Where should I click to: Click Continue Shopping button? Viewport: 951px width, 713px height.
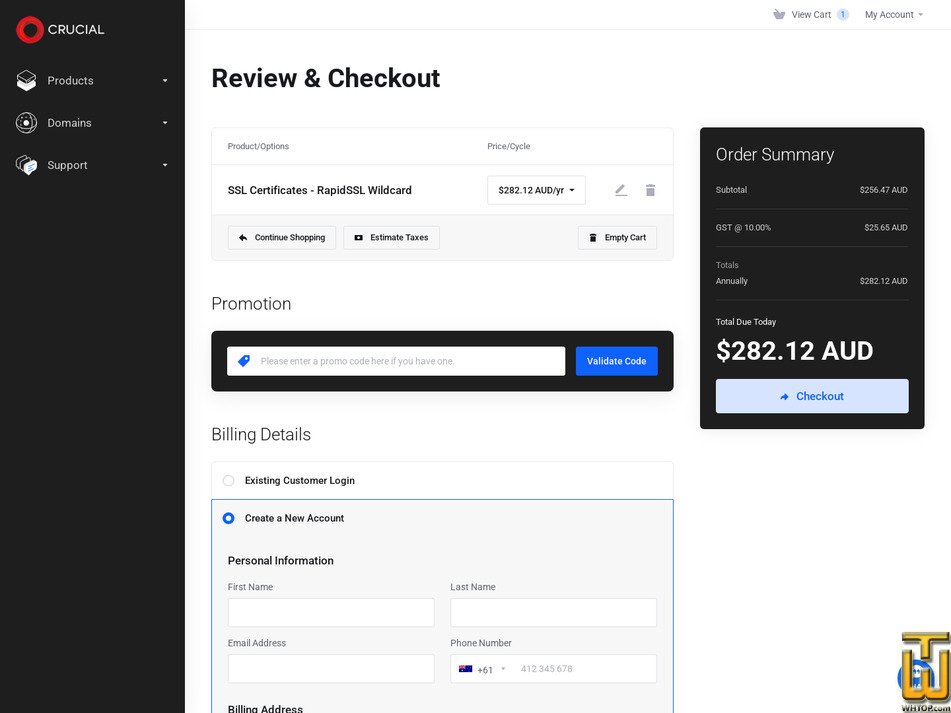(x=282, y=238)
